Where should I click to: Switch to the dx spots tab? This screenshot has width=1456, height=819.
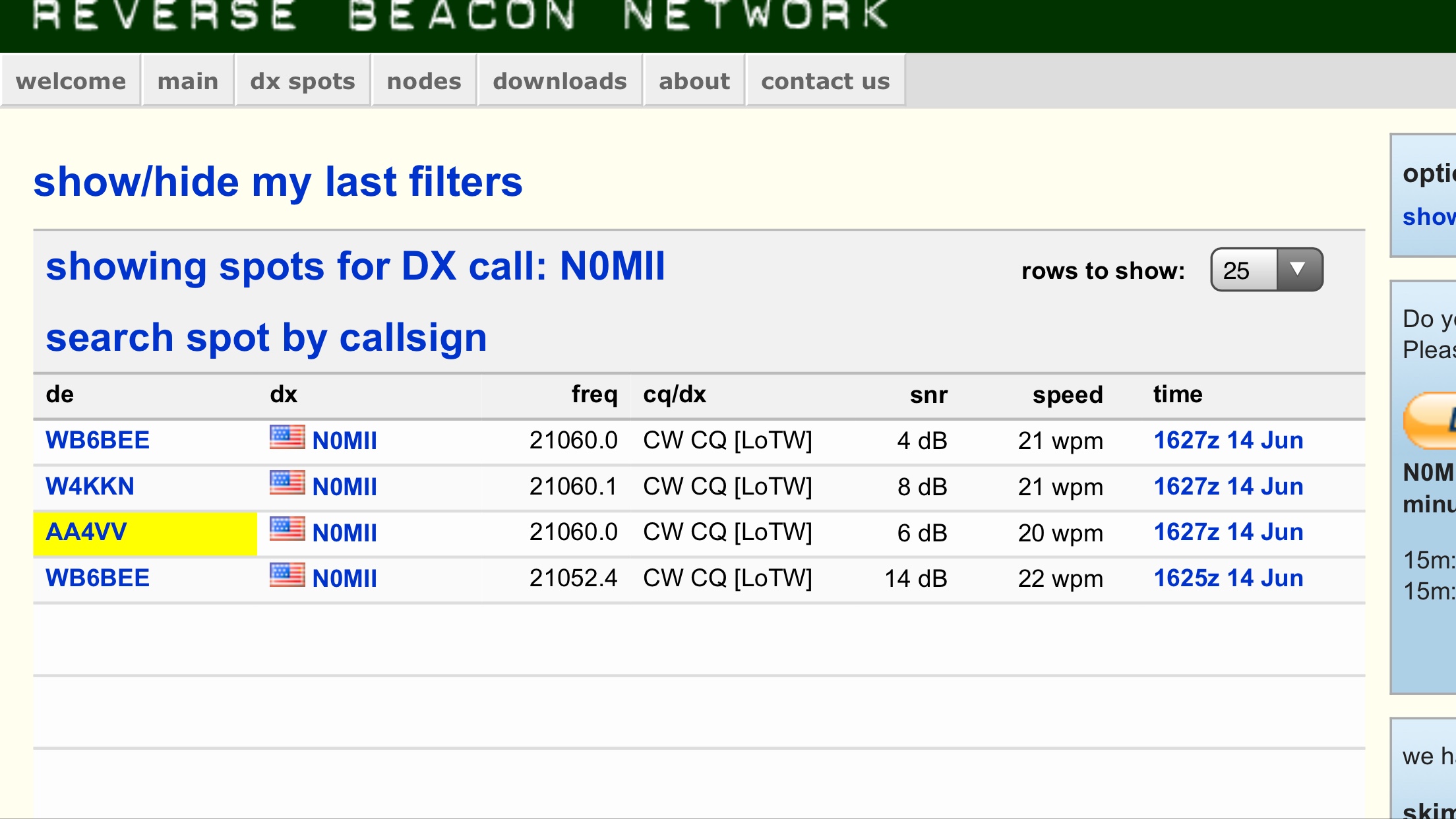click(x=303, y=80)
